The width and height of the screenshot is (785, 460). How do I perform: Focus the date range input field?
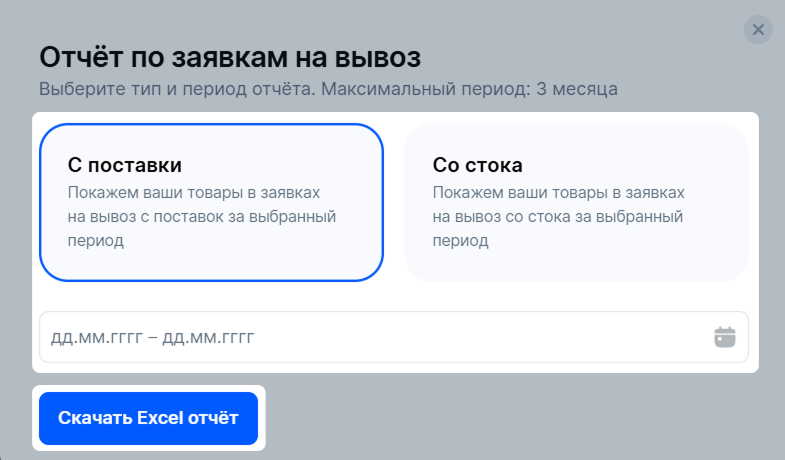coord(394,337)
